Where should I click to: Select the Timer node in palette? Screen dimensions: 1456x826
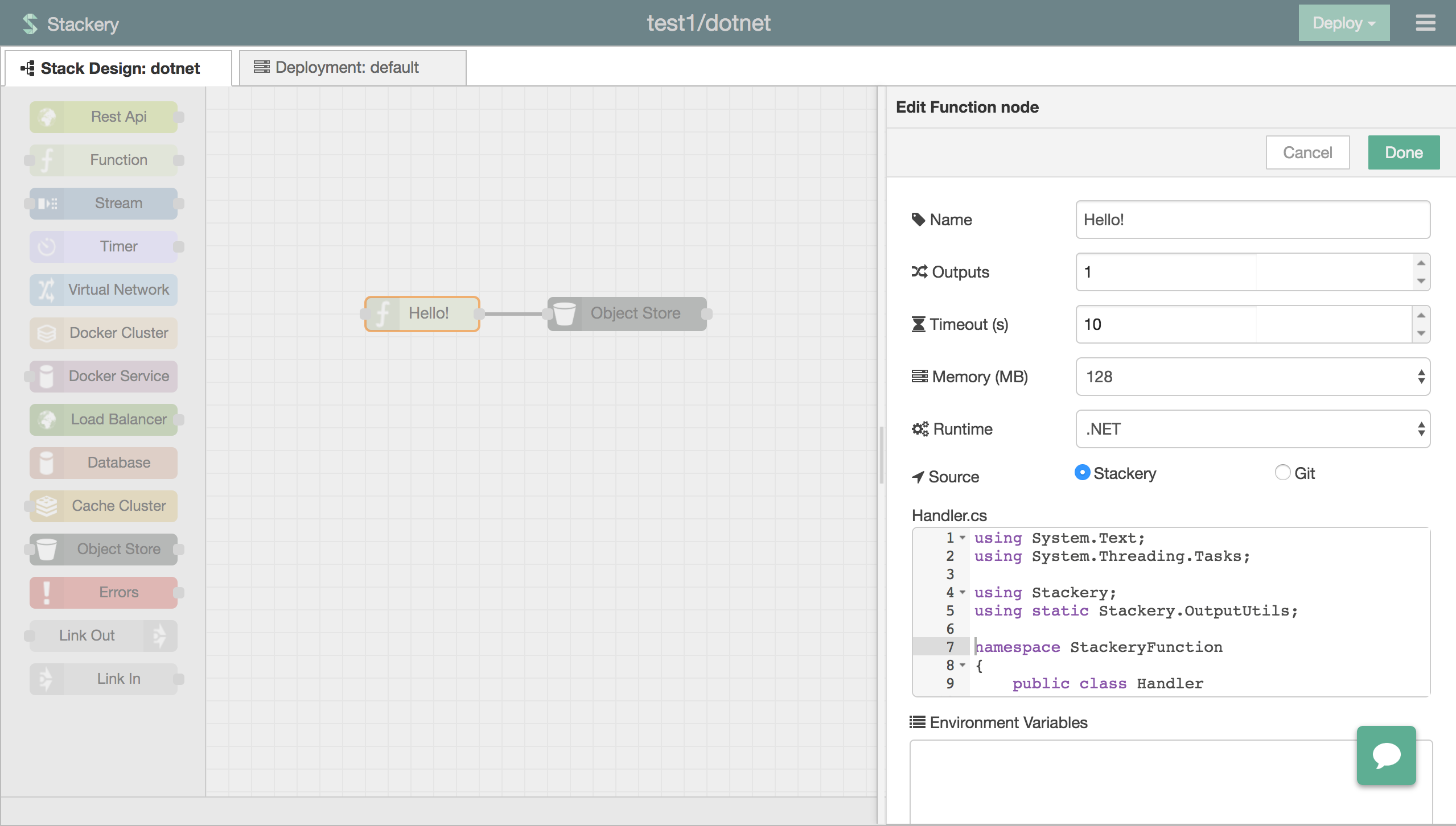[x=104, y=246]
